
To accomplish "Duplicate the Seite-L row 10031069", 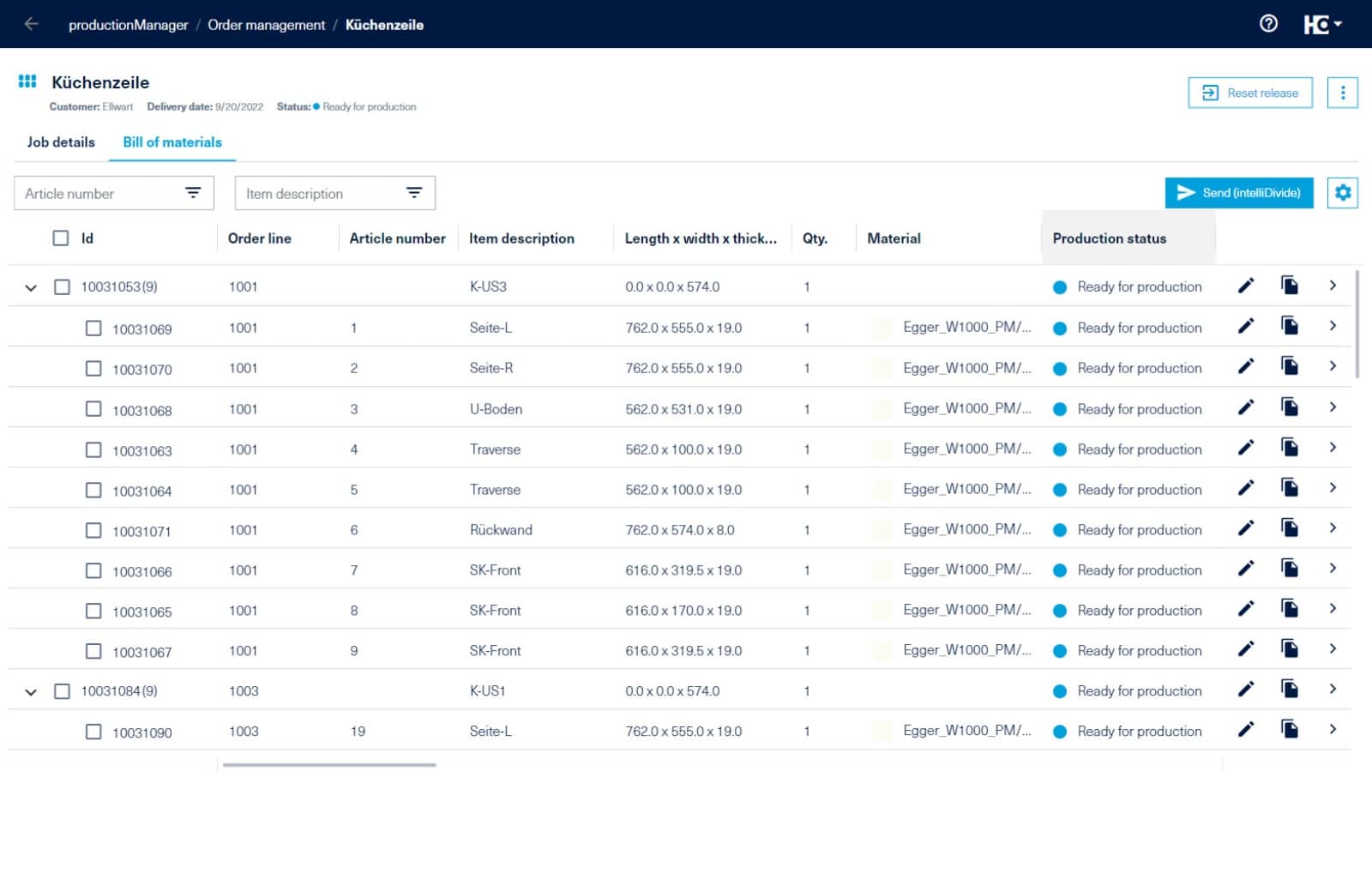I will click(1289, 325).
